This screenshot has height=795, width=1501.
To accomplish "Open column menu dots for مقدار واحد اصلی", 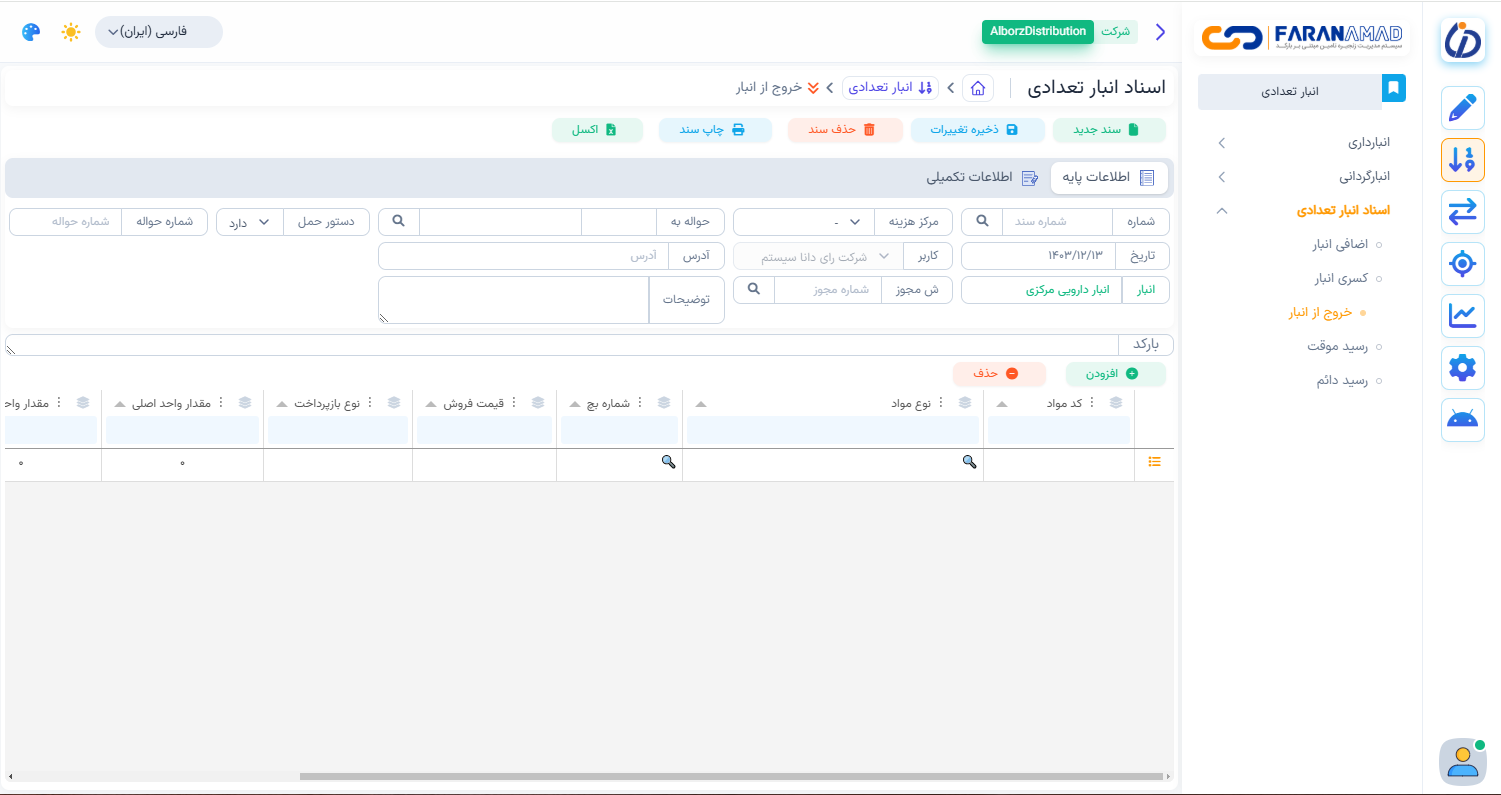I will 222,403.
